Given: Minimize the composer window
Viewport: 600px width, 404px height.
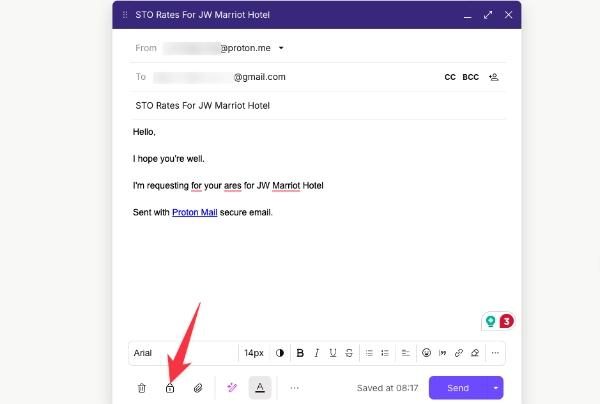Looking at the screenshot, I should click(x=468, y=15).
